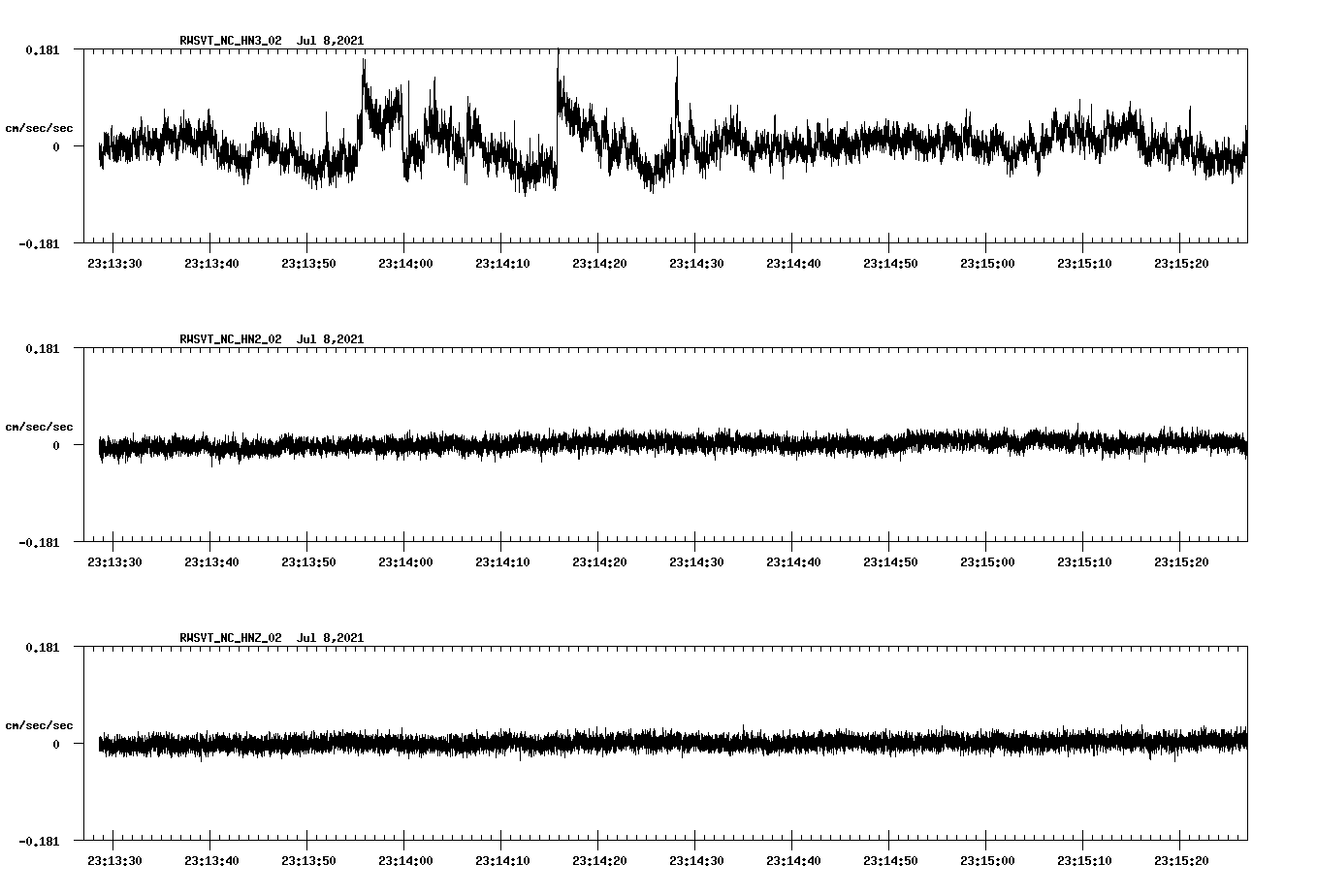This screenshot has height=896, width=1317.
Task: Select 23:14:30 time label under HN3 plot
Action: tap(696, 264)
